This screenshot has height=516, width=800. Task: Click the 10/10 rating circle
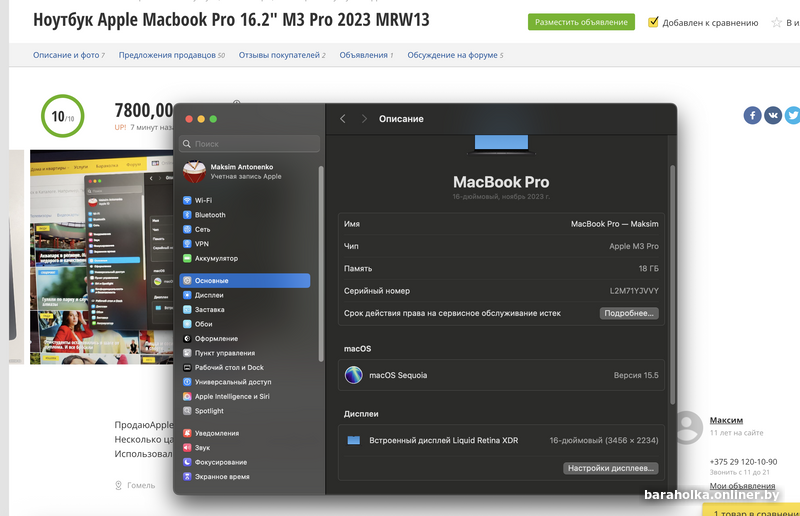[63, 116]
